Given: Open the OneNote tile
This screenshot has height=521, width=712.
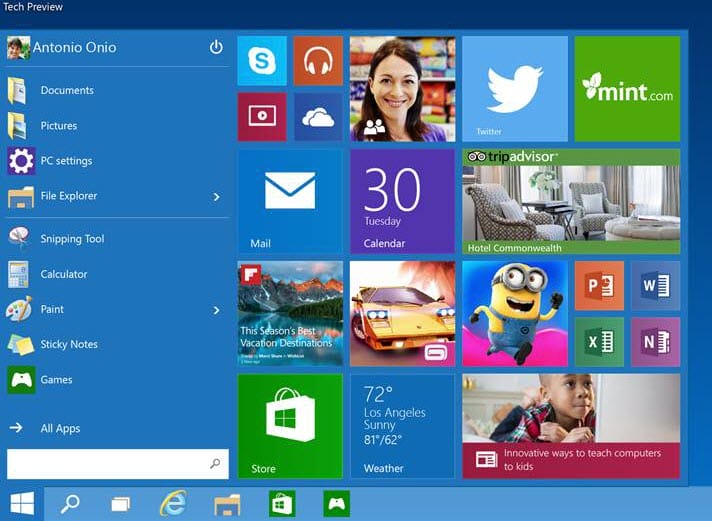Looking at the screenshot, I should 655,342.
